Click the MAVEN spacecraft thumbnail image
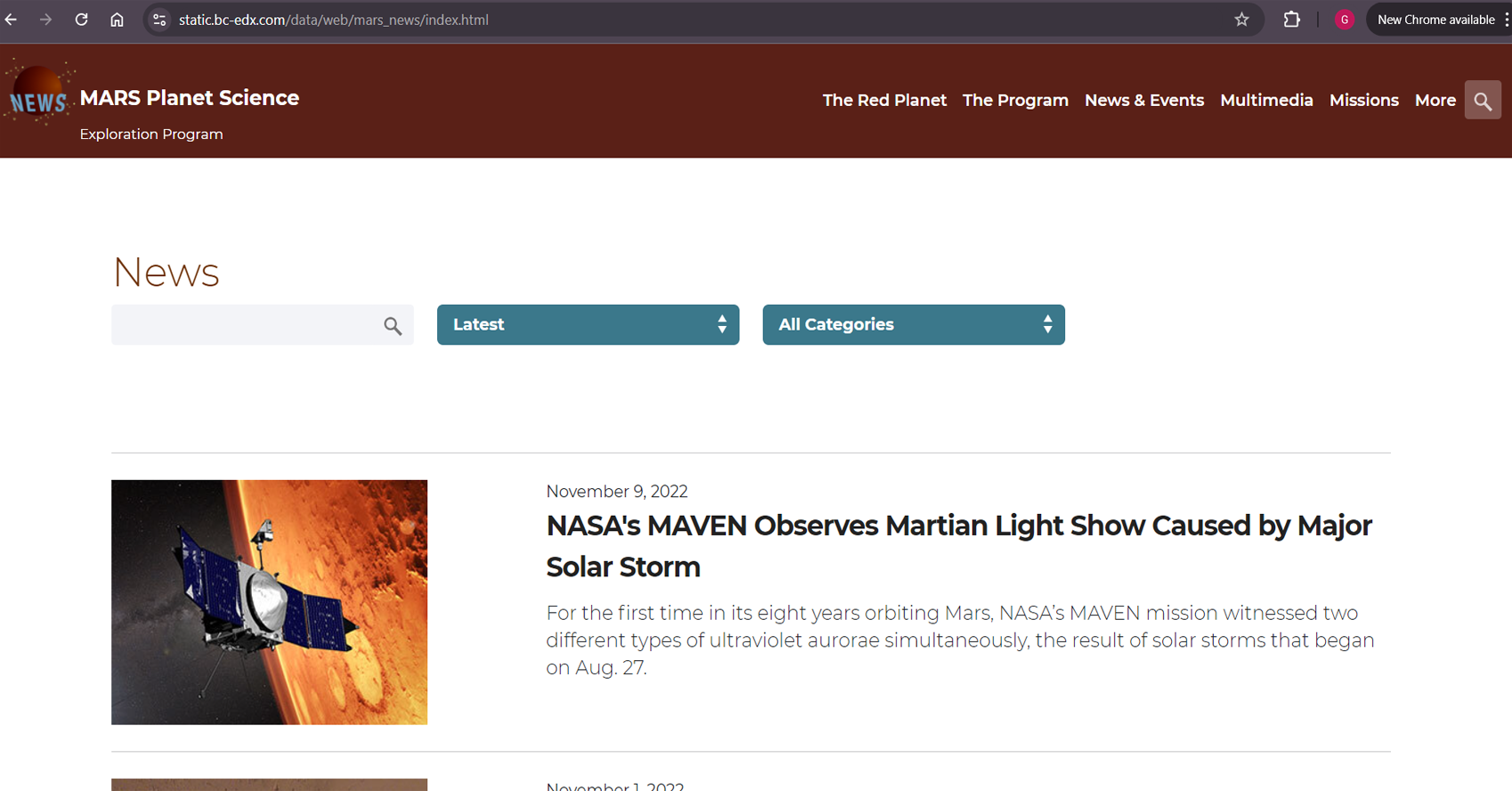The image size is (1512, 791). tap(269, 602)
